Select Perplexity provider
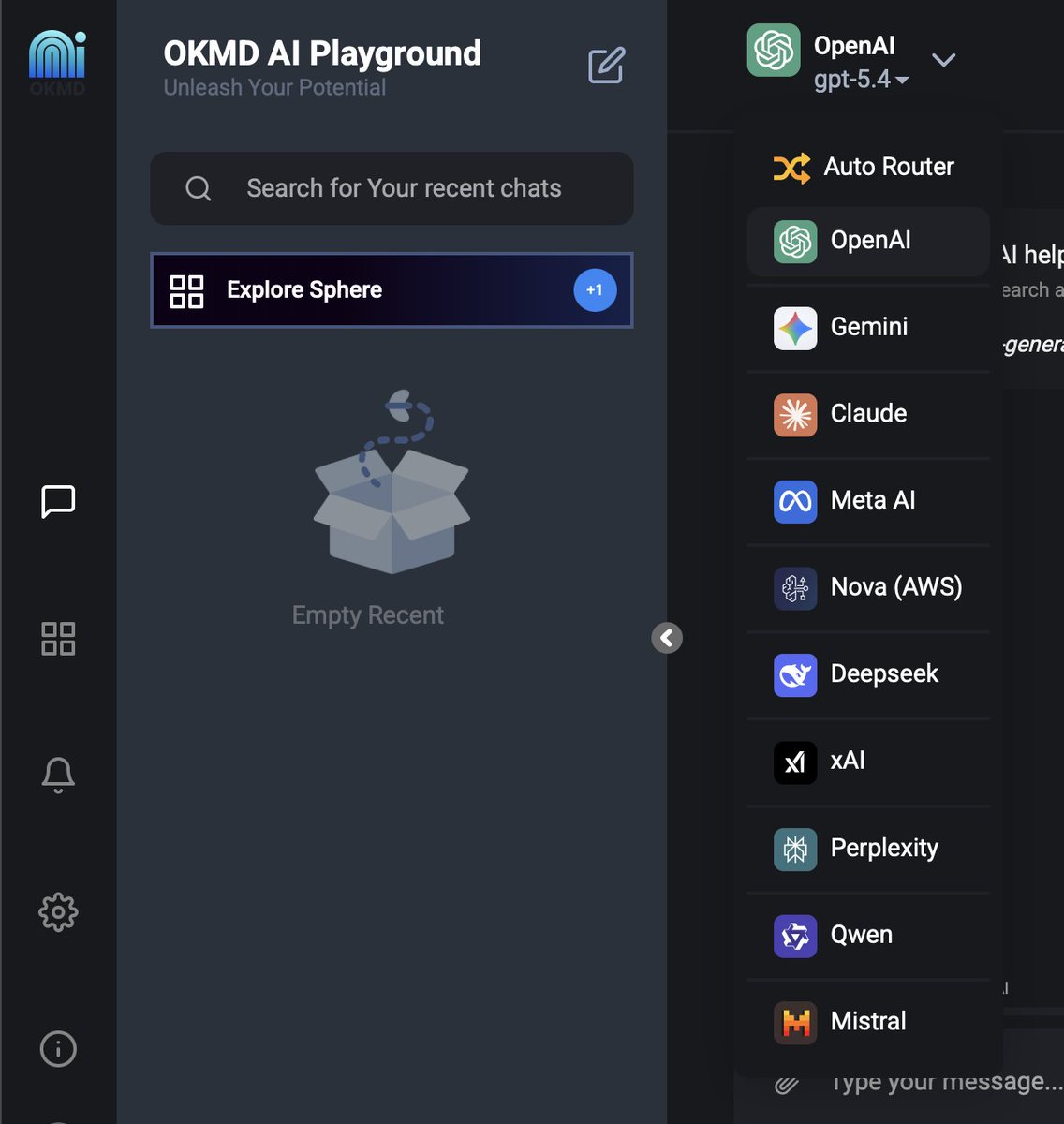Viewport: 1064px width, 1124px height. (x=868, y=849)
